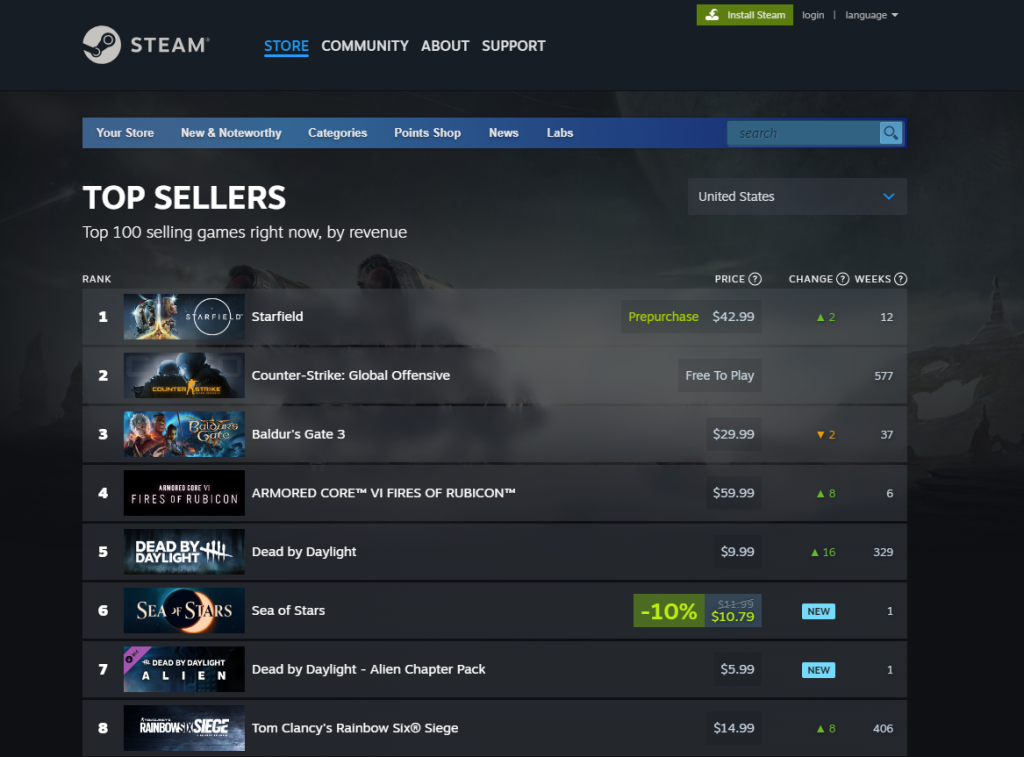Open the United States country dropdown

[797, 196]
